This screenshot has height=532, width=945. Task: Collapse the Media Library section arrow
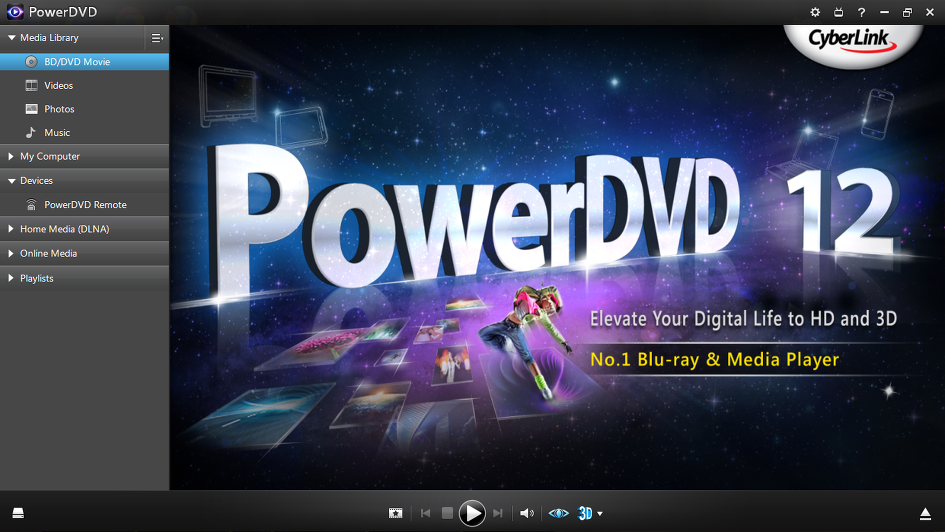point(11,37)
